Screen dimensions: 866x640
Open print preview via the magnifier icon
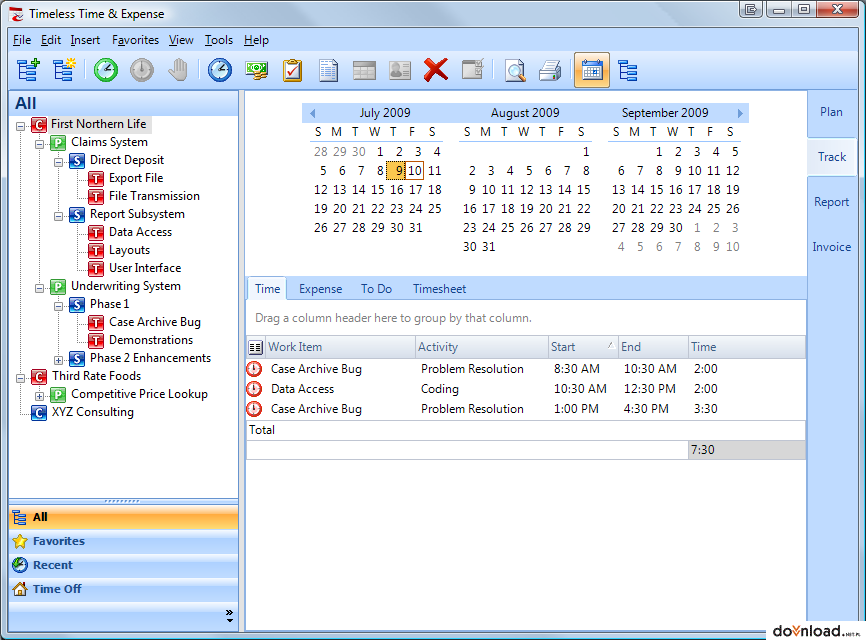(515, 70)
